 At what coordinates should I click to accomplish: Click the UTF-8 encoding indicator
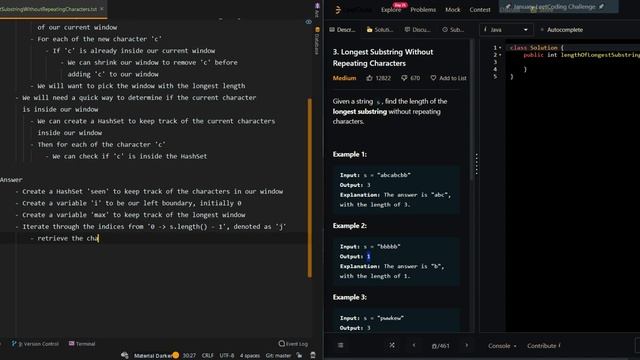(227, 356)
